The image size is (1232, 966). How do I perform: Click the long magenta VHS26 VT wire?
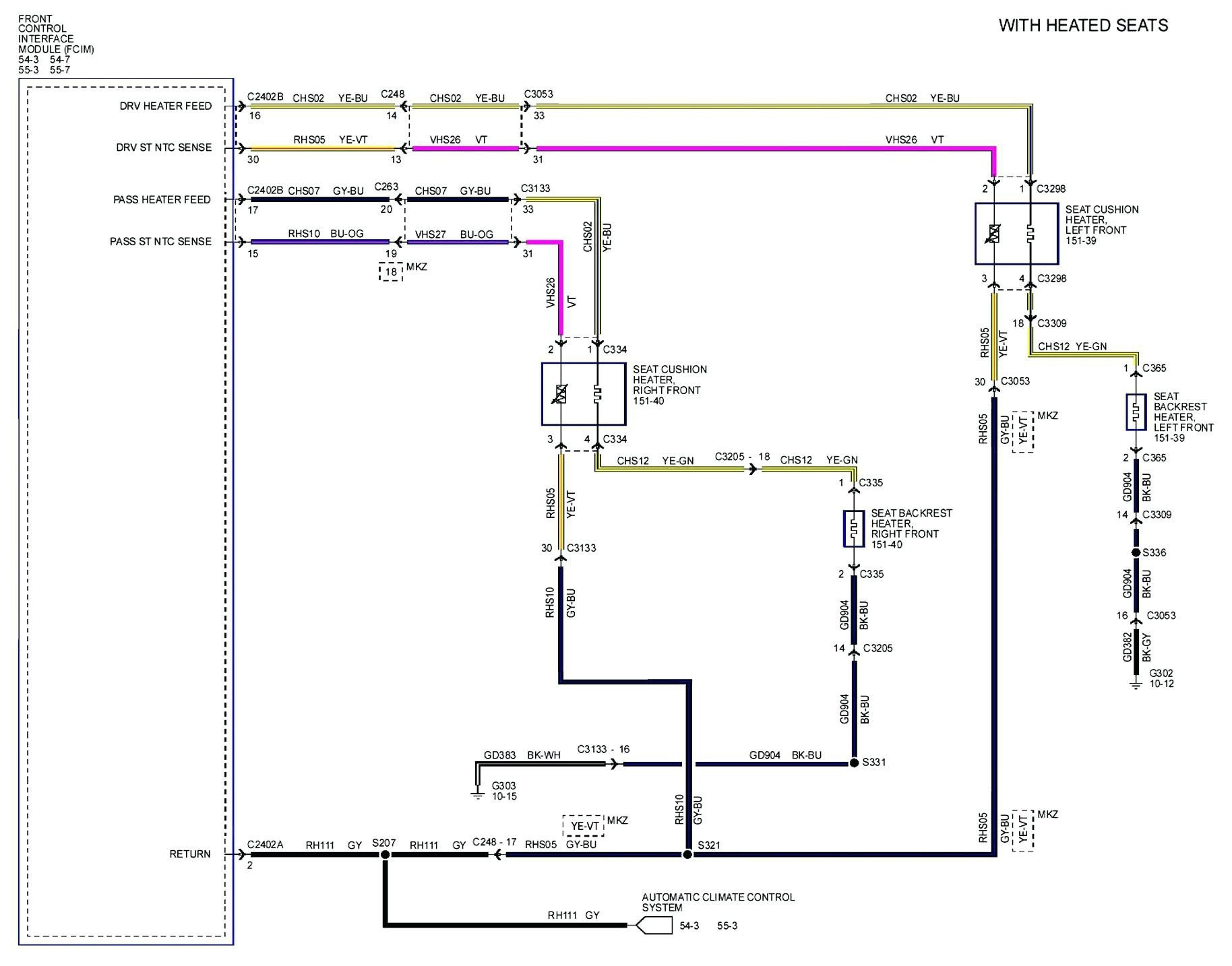[x=762, y=148]
